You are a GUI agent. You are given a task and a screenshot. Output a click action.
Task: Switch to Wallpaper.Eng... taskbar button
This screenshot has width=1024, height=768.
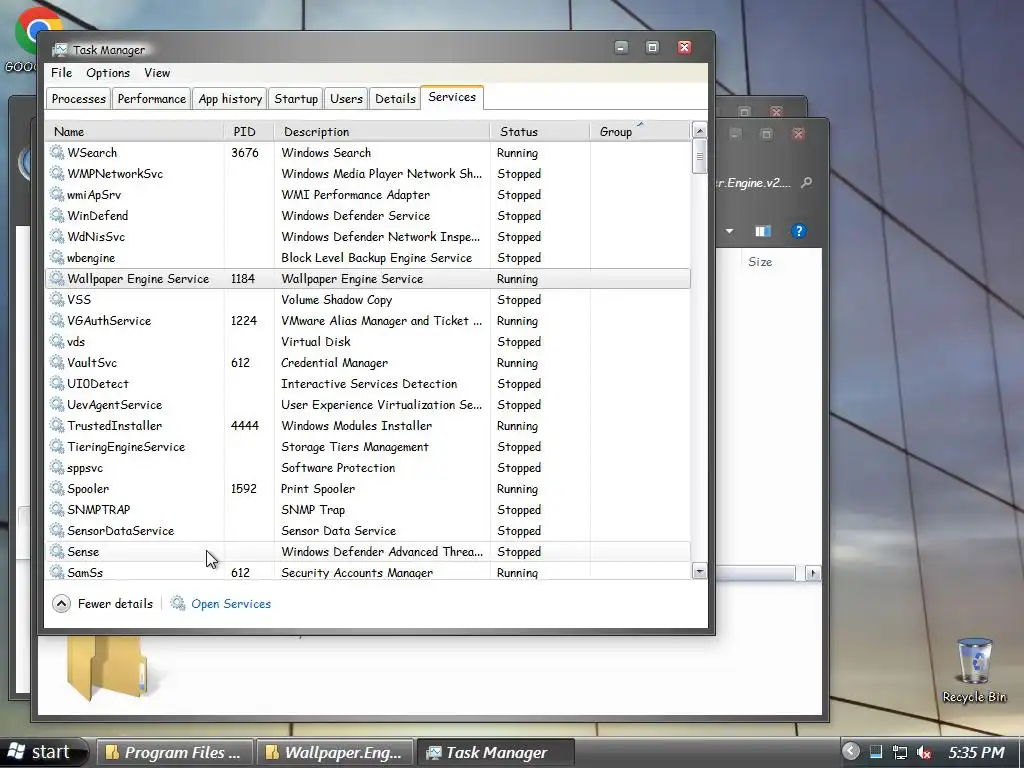pyautogui.click(x=335, y=752)
